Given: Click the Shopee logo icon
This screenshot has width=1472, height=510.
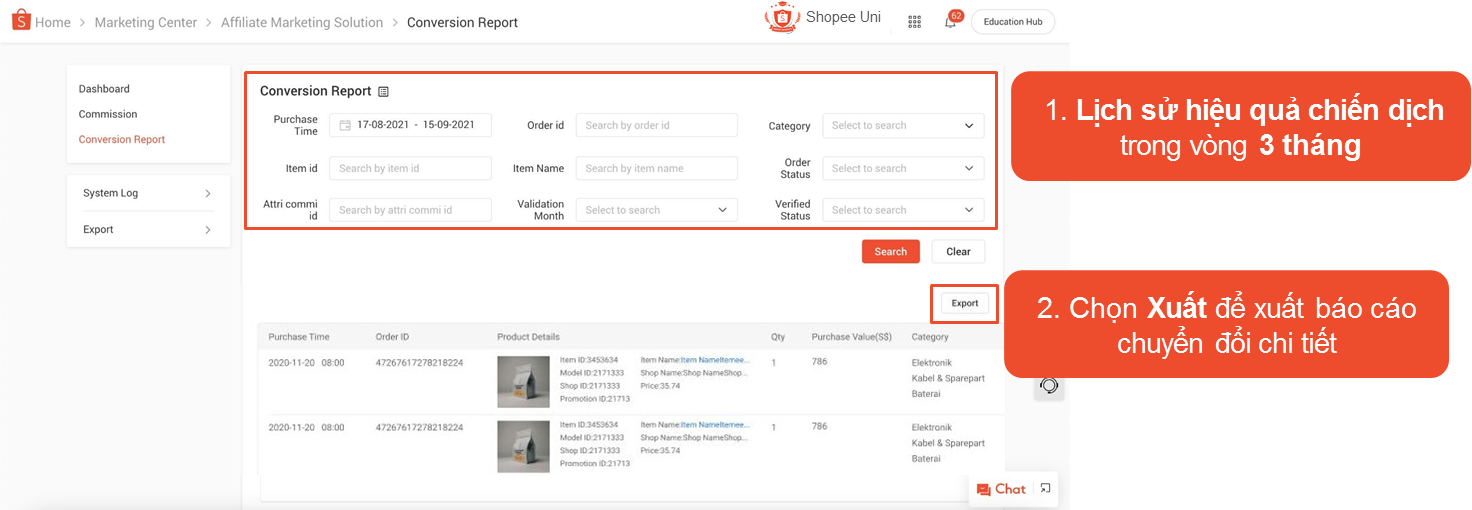Looking at the screenshot, I should [x=21, y=21].
